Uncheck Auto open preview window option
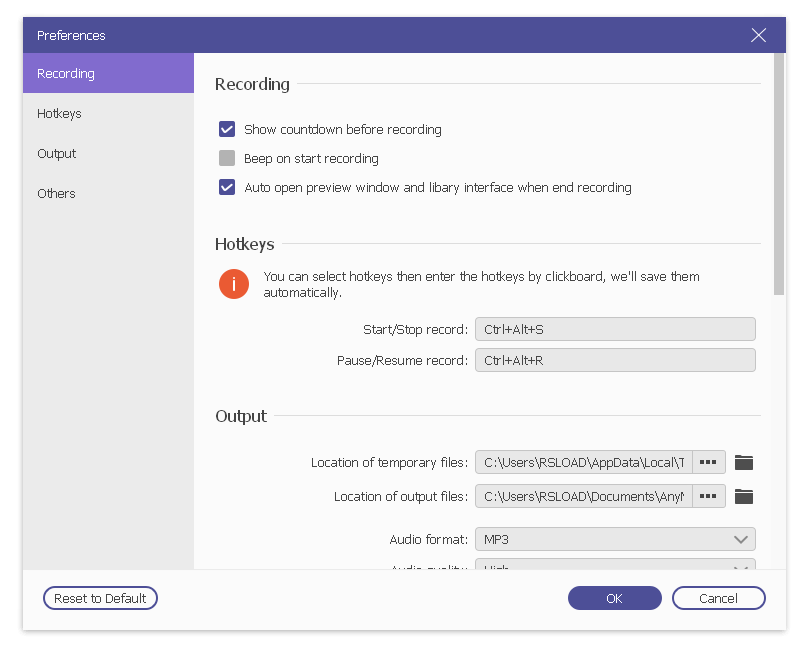Viewport: 805px width, 658px height. 227,187
